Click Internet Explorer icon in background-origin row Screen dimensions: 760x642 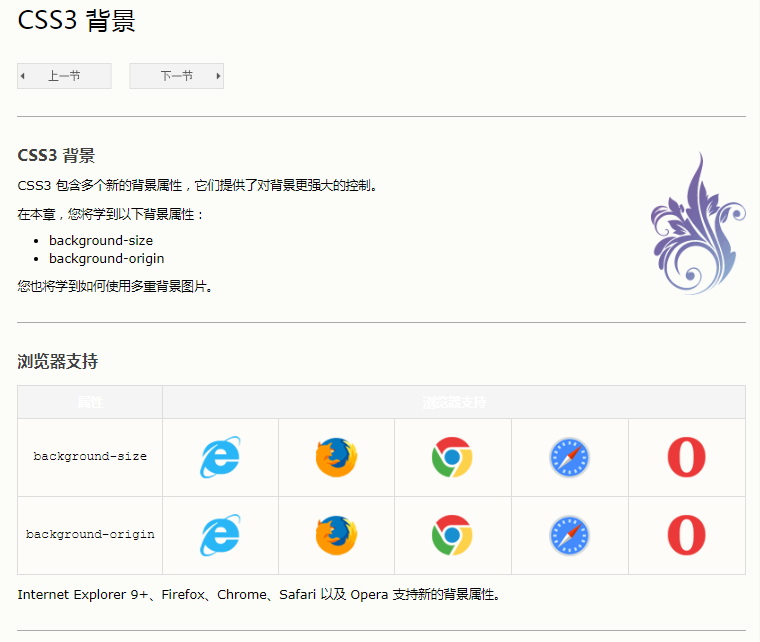pyautogui.click(x=221, y=535)
